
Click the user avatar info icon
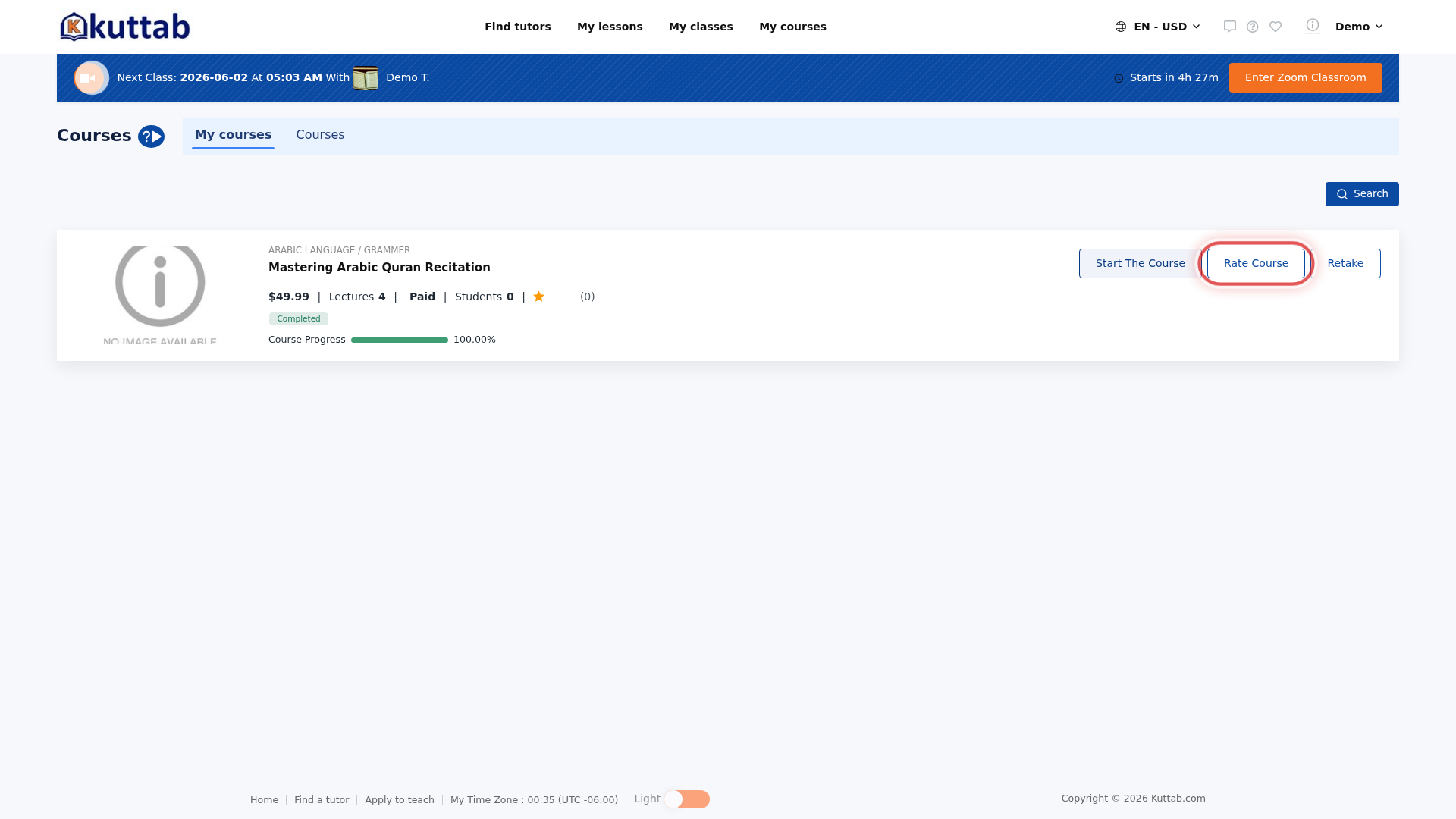1313,26
